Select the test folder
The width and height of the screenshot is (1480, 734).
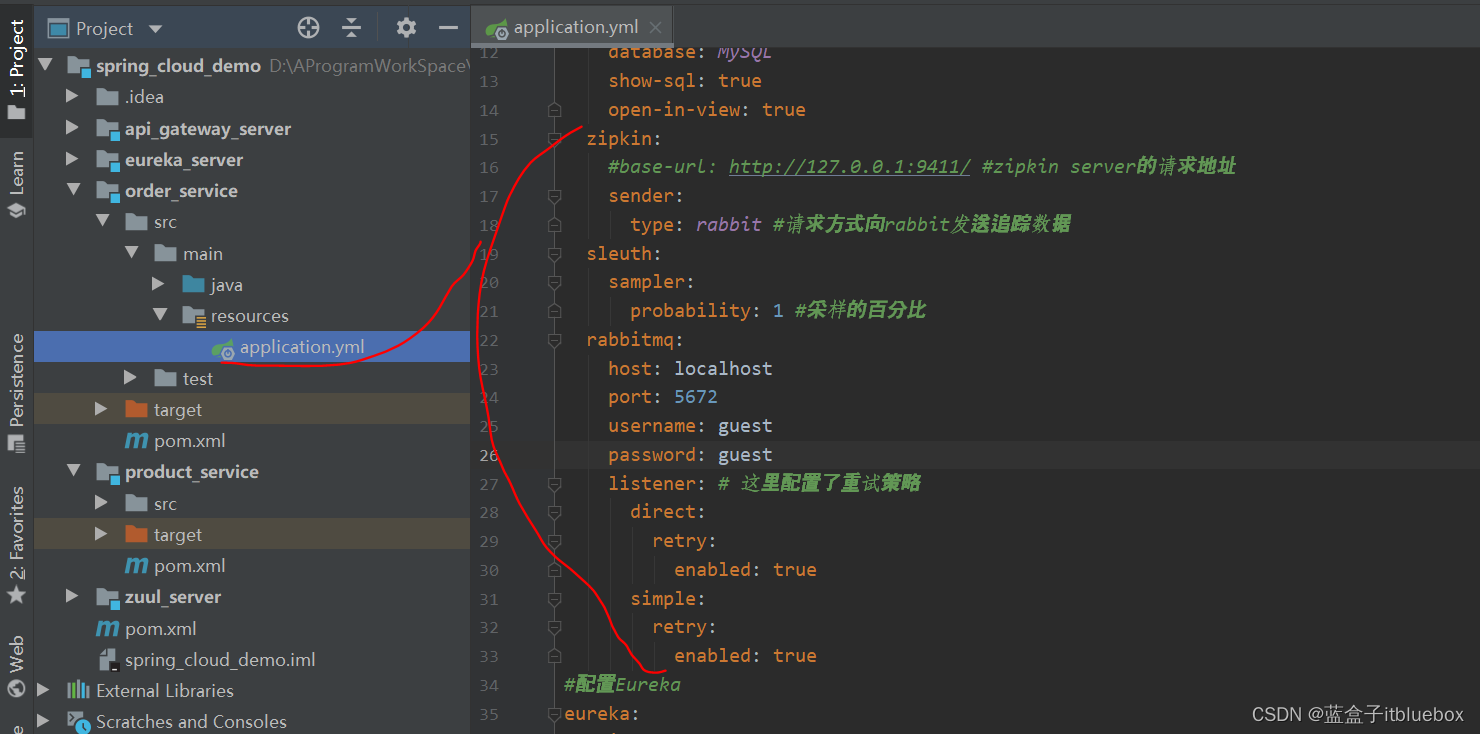[198, 379]
